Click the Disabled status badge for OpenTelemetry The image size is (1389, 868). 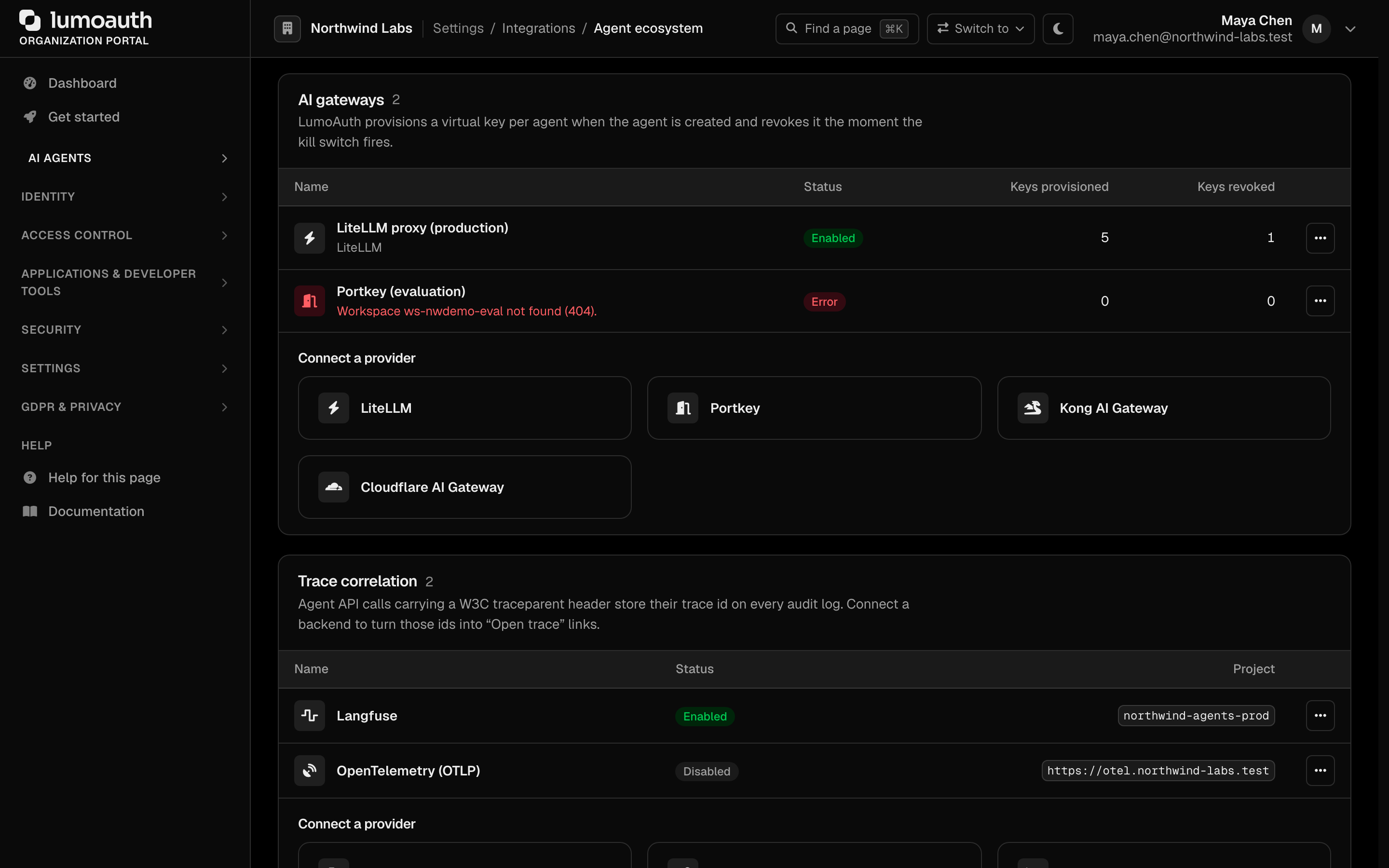pos(707,771)
